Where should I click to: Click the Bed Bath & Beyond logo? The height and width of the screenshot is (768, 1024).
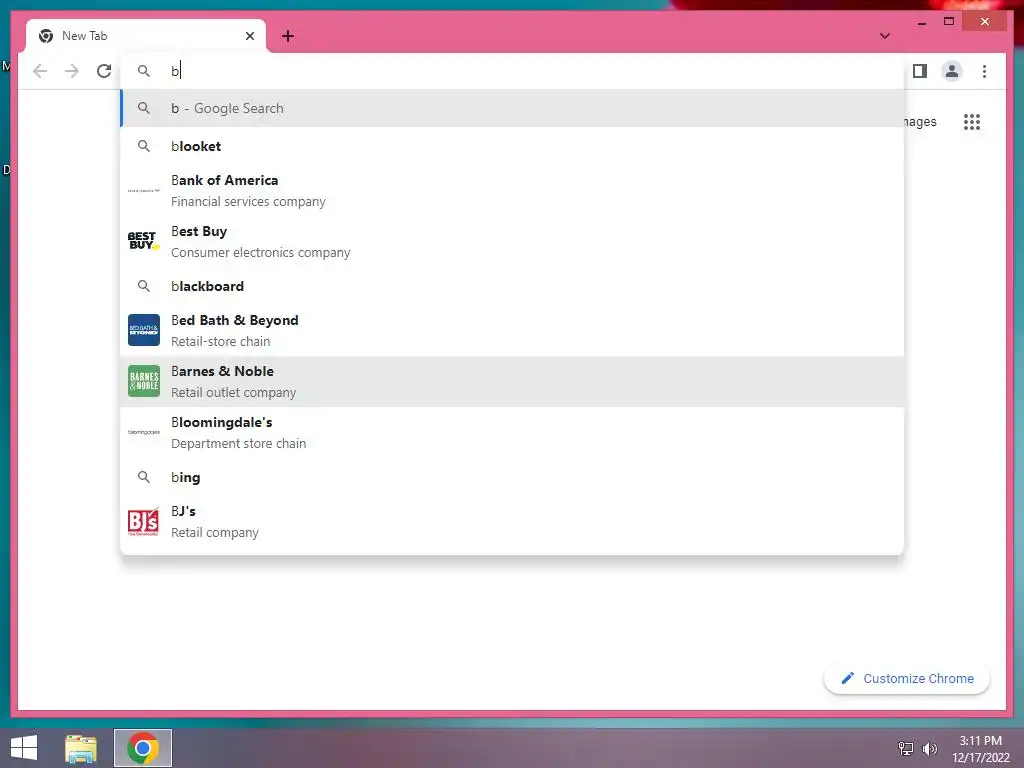click(x=144, y=330)
